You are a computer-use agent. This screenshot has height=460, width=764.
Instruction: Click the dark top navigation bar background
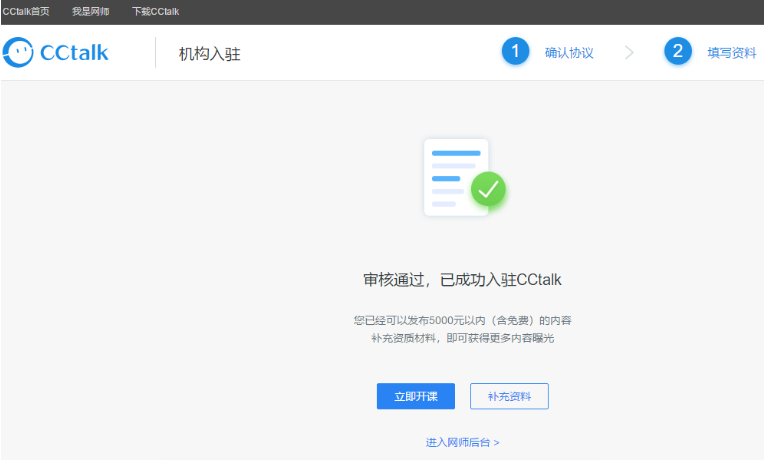(439, 12)
